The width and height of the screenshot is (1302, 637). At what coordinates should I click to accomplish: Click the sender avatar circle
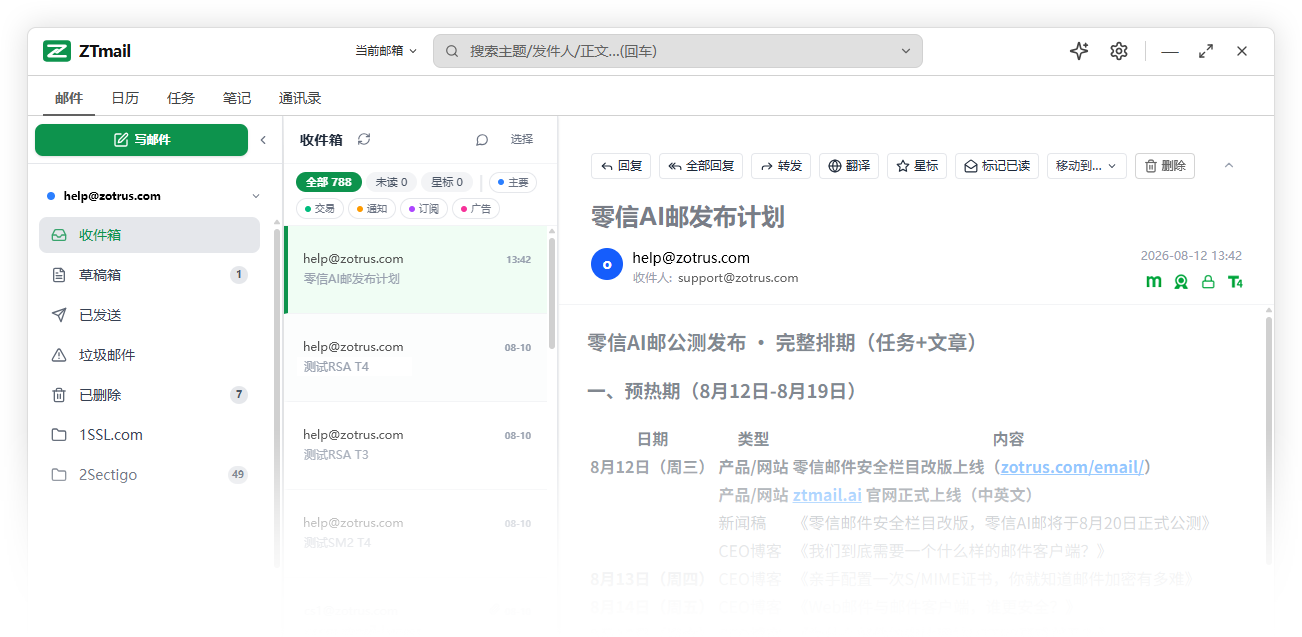point(607,264)
